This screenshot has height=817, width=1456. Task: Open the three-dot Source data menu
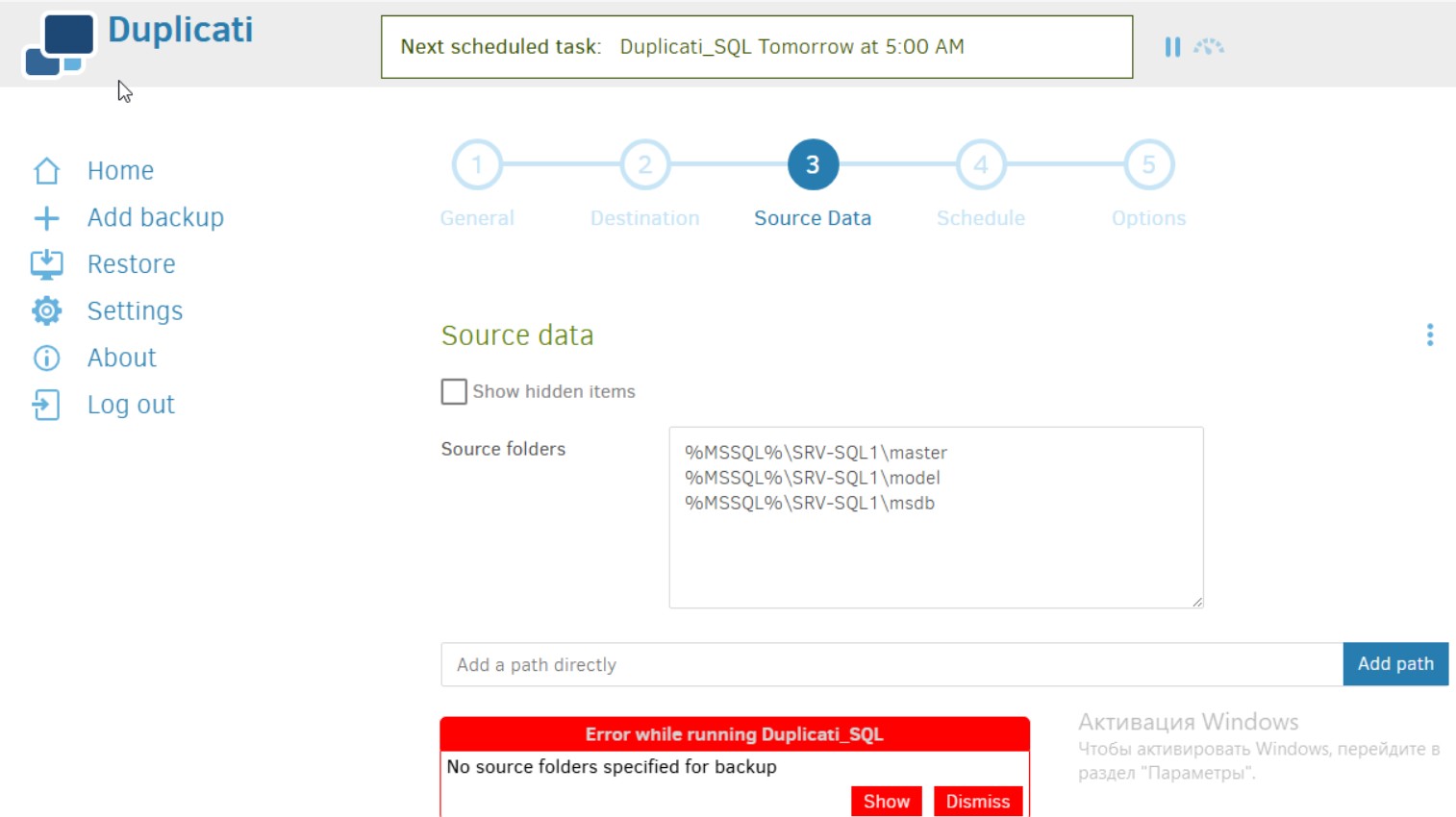tap(1429, 334)
